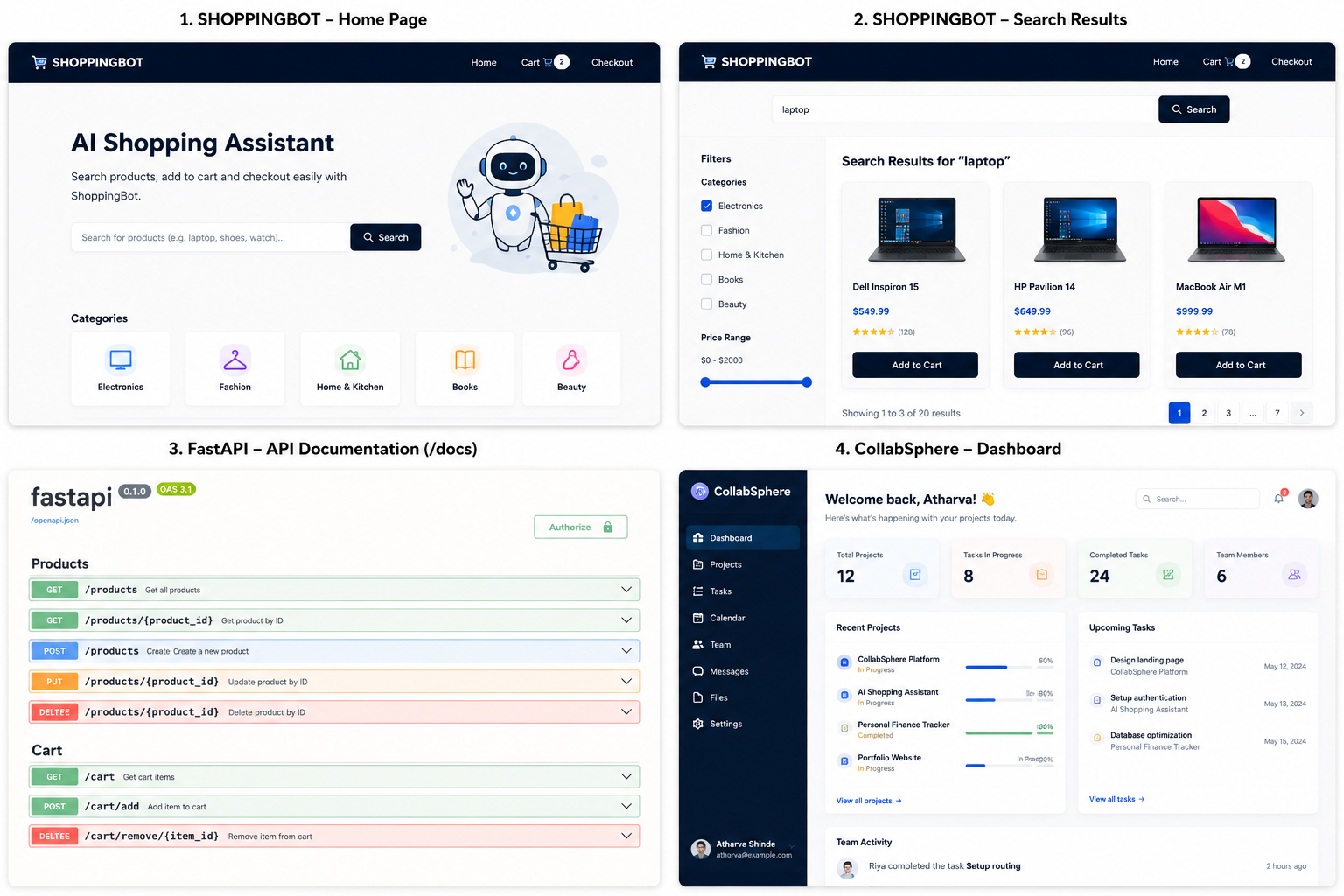Viewport: 1344px width, 896px height.
Task: Click the CollabSphere Platform icon in Recent Projects
Action: (x=844, y=662)
